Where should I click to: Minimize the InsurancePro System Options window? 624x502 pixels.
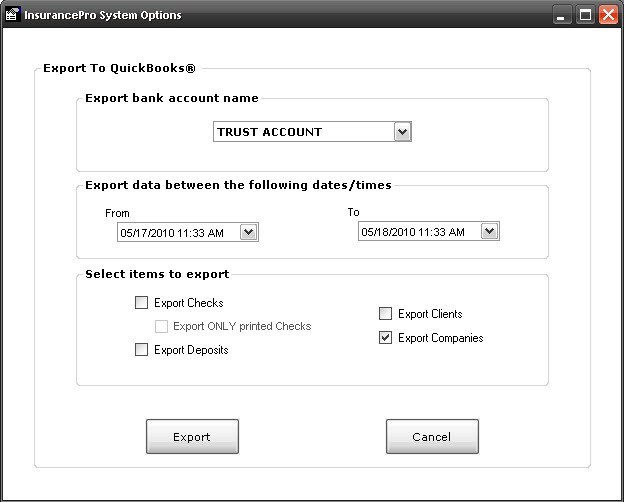[562, 15]
